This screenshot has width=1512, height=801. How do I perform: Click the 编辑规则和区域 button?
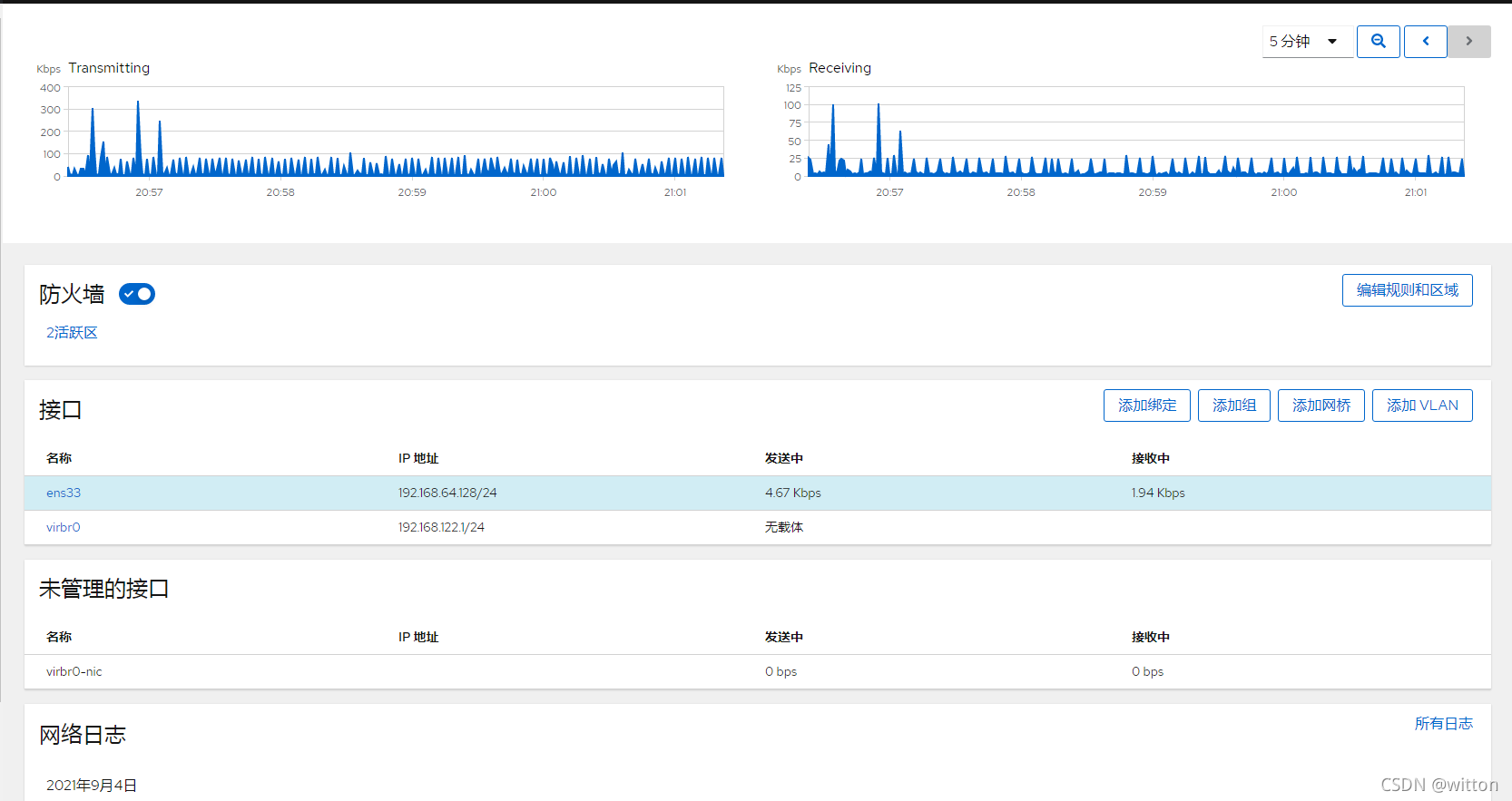pyautogui.click(x=1407, y=290)
